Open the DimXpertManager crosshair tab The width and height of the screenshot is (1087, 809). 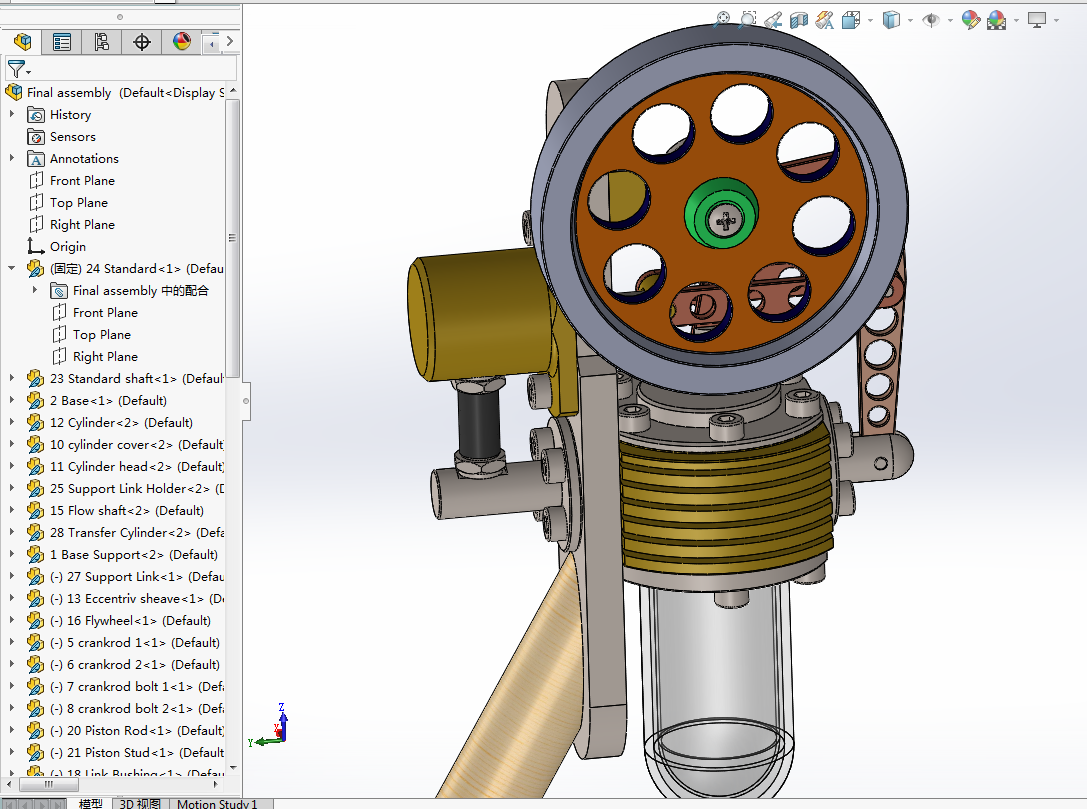tap(142, 42)
